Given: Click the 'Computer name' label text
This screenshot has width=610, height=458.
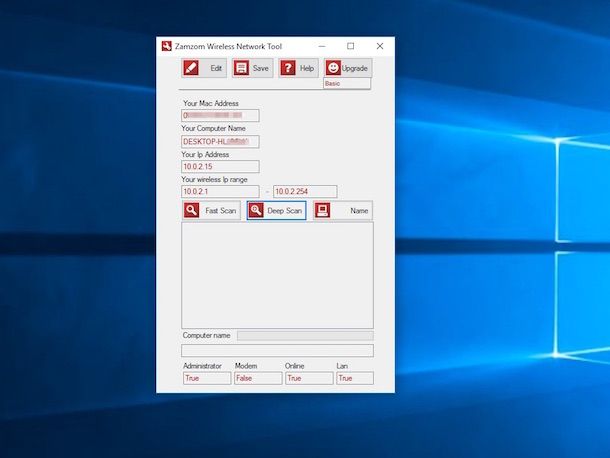Looking at the screenshot, I should point(206,335).
